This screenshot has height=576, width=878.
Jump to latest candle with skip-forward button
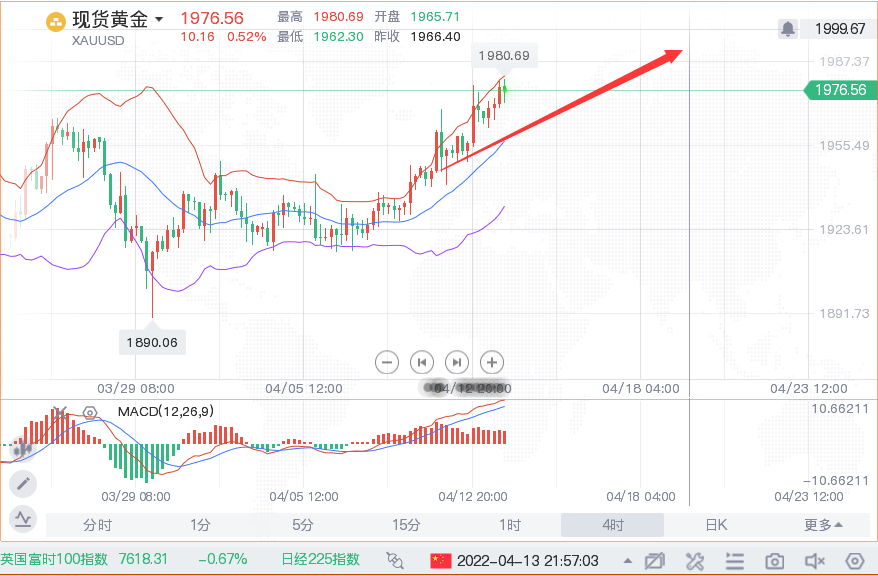tap(457, 362)
